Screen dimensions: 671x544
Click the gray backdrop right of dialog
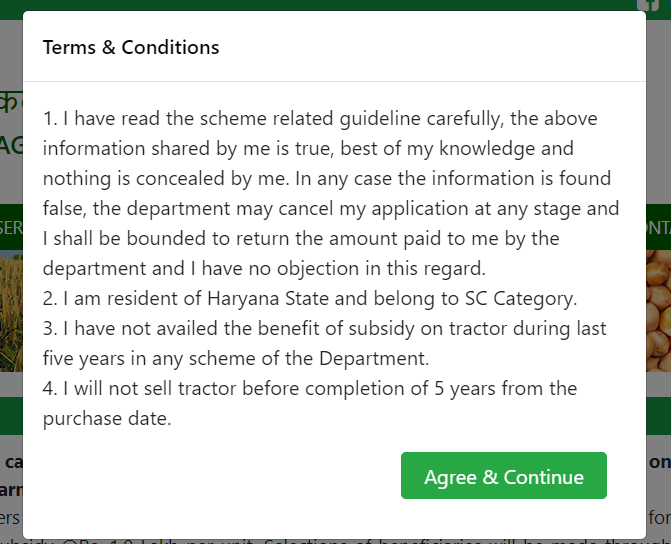click(x=659, y=128)
